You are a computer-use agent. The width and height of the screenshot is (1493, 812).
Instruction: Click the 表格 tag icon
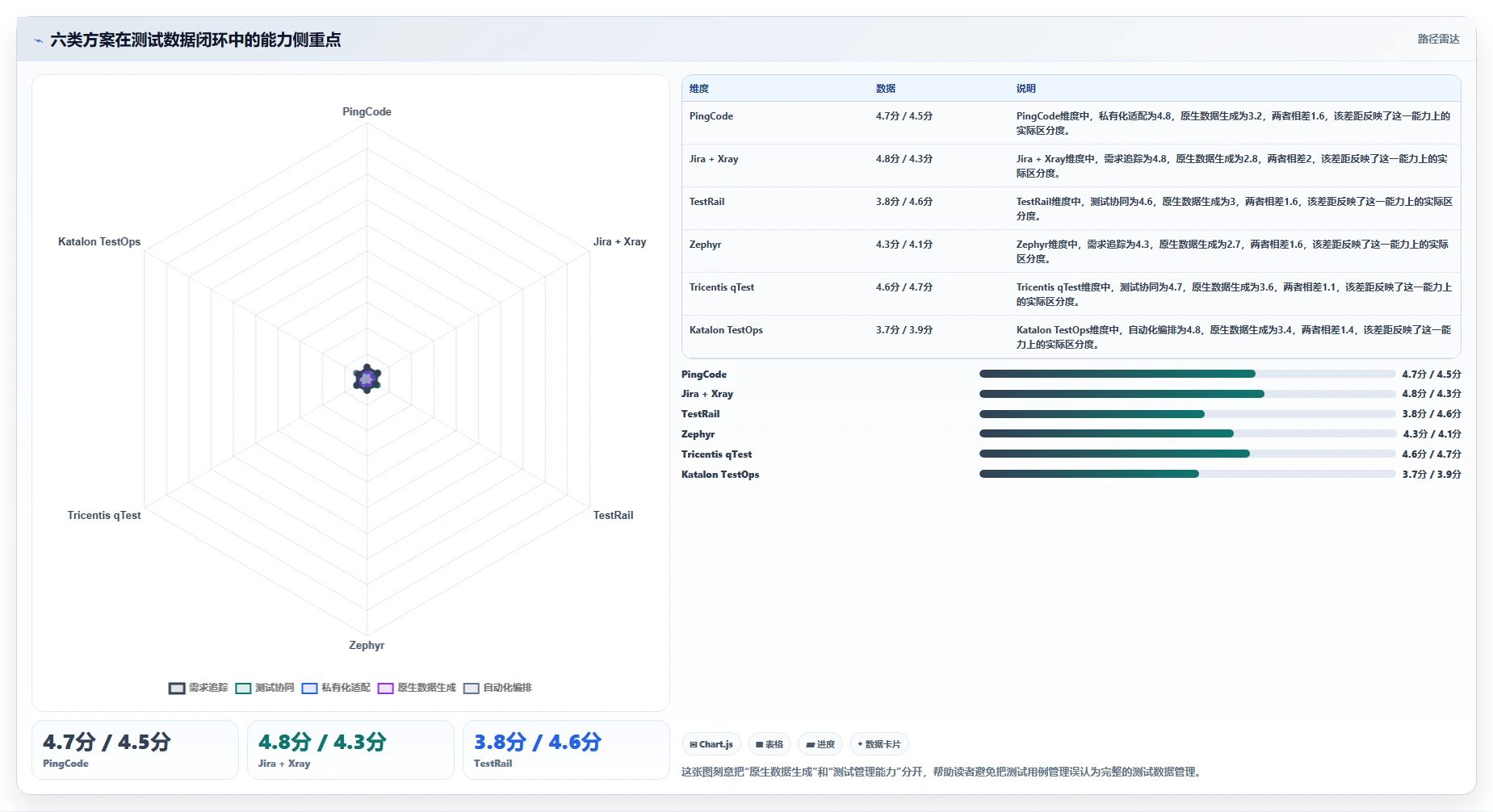(x=759, y=744)
